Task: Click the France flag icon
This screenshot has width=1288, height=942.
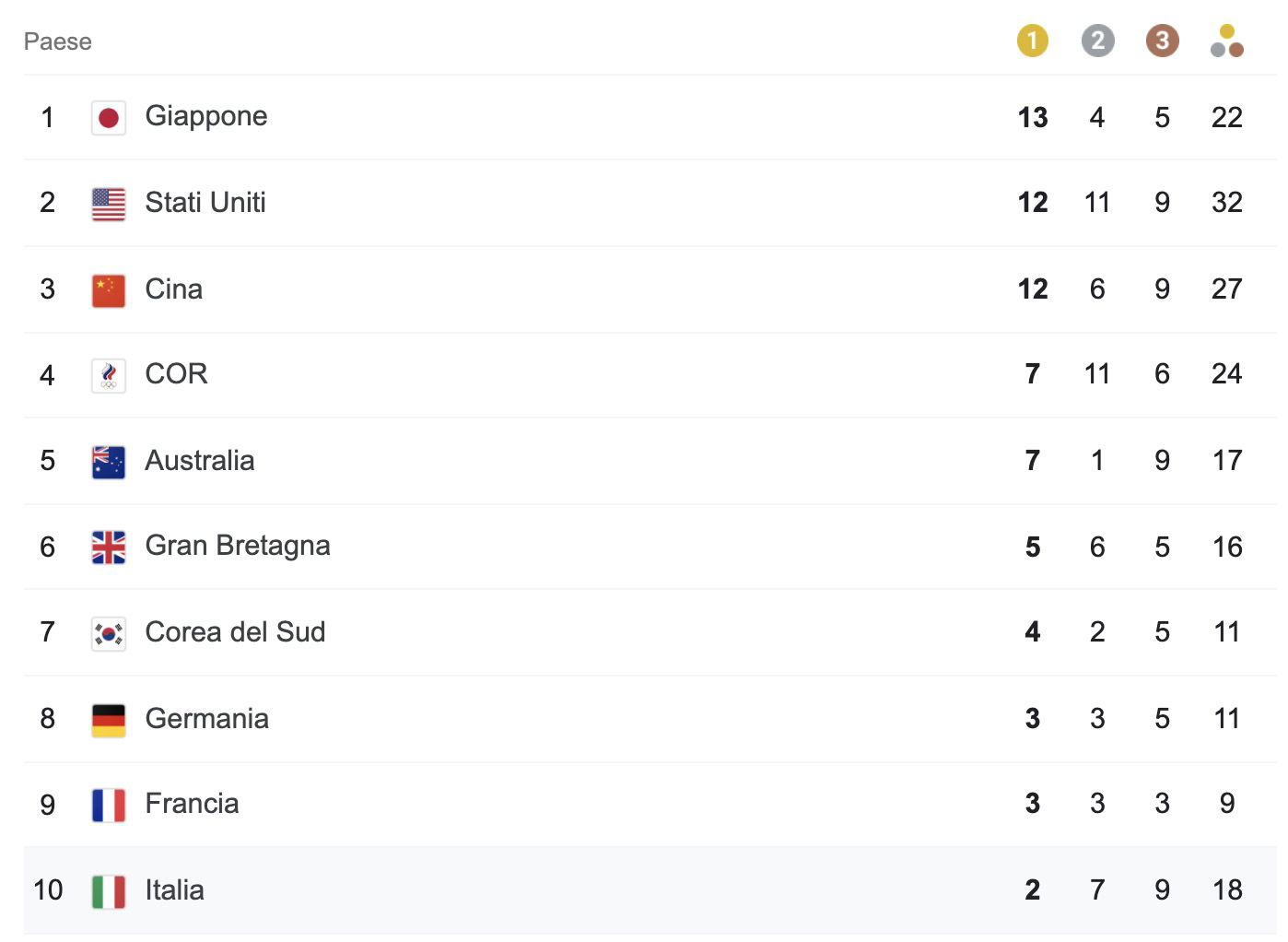Action: click(x=109, y=805)
